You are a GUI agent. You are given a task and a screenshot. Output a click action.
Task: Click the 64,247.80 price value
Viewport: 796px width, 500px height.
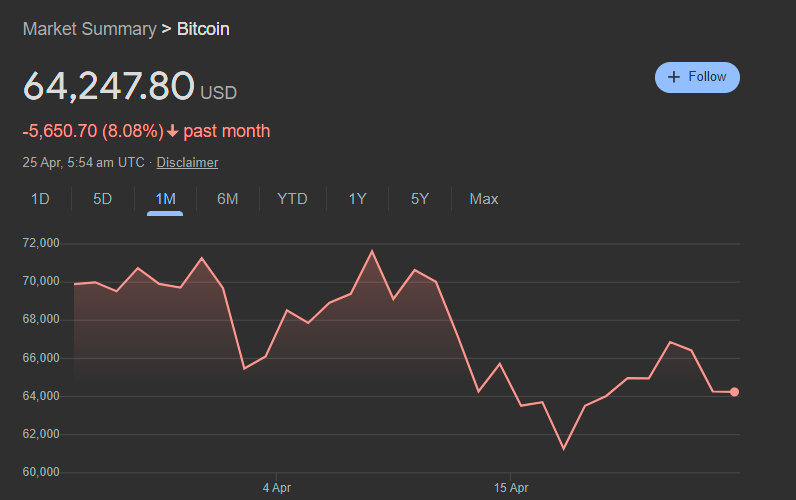pyautogui.click(x=109, y=85)
